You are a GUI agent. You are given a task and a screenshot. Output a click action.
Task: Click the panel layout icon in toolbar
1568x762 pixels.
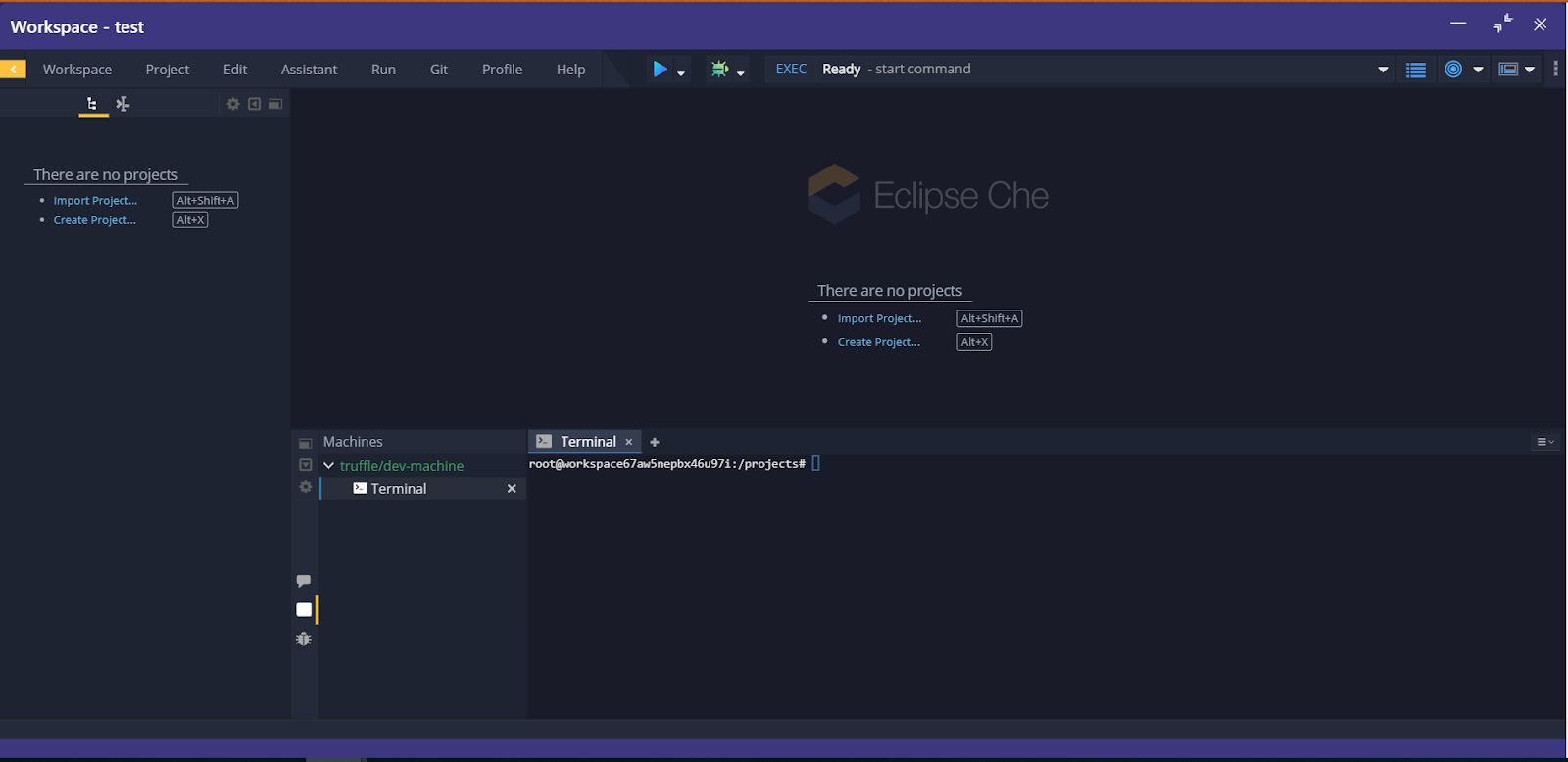coord(1508,69)
